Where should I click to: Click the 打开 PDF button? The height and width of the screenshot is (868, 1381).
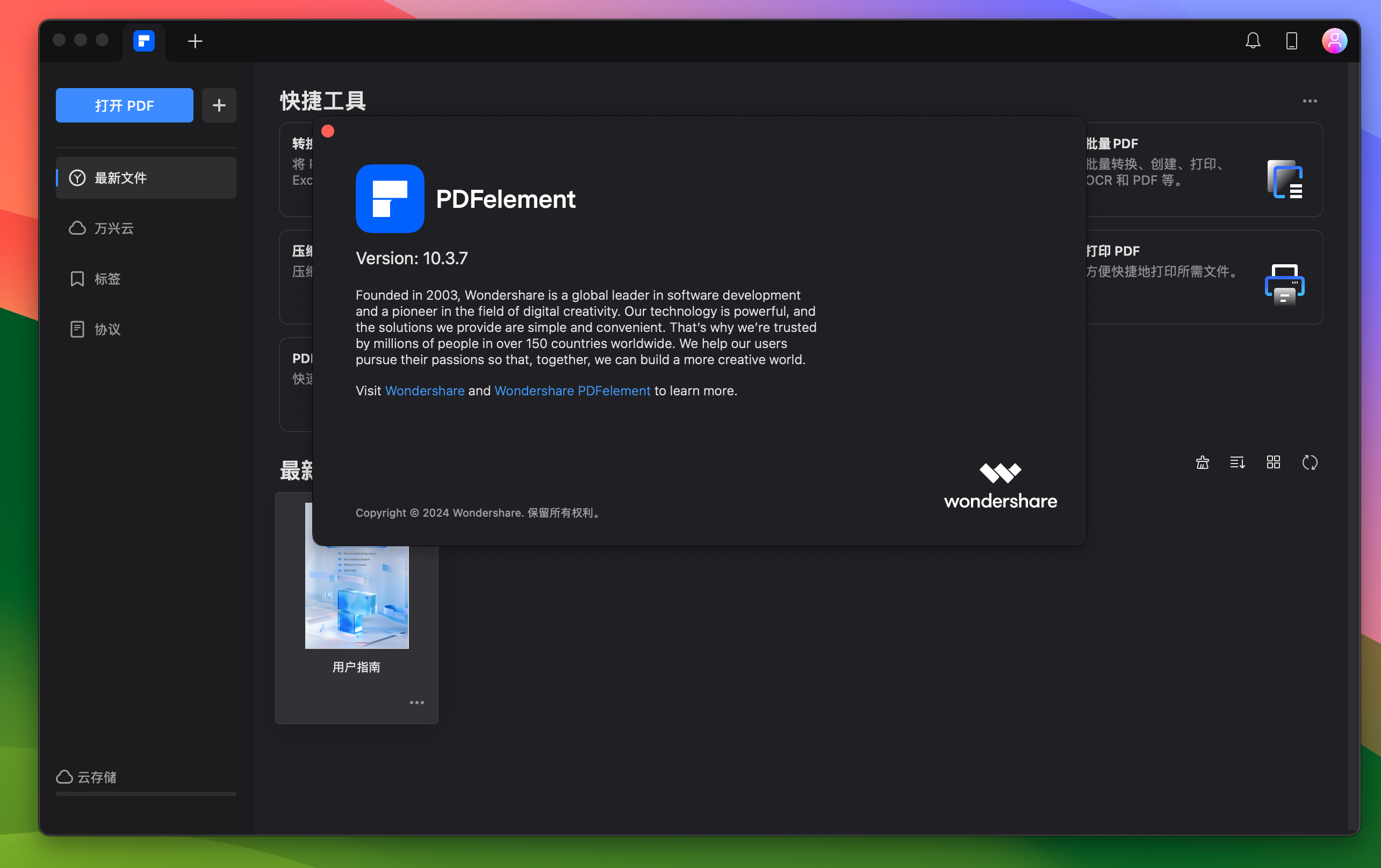[x=125, y=105]
